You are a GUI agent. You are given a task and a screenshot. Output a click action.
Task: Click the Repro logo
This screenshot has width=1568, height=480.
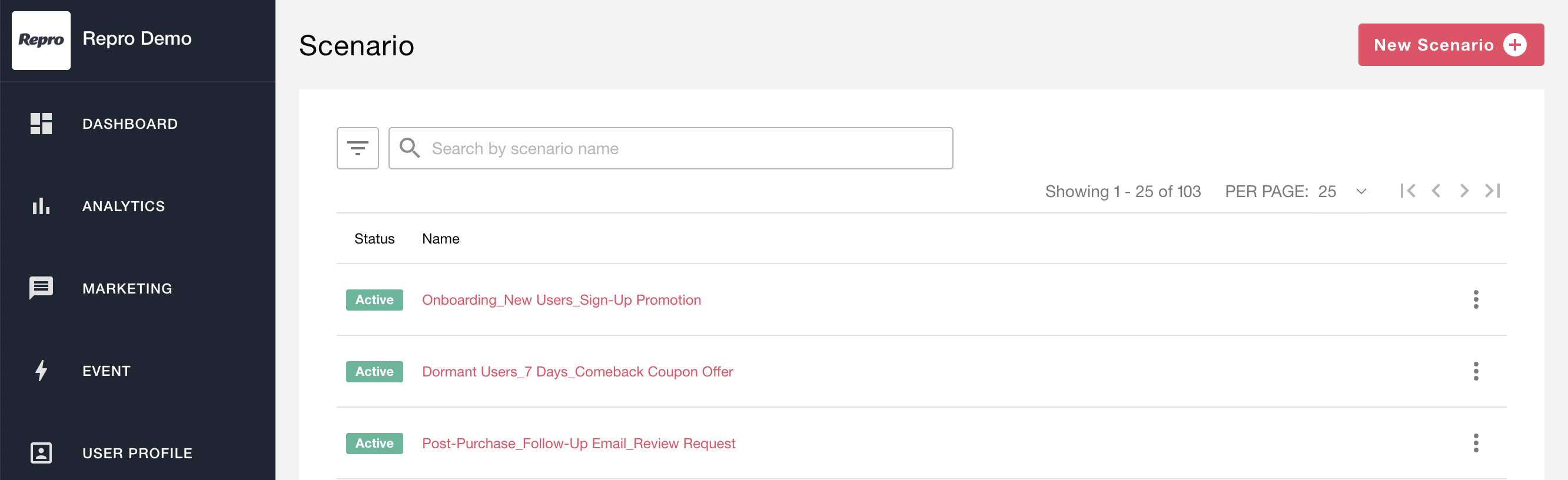click(x=41, y=40)
